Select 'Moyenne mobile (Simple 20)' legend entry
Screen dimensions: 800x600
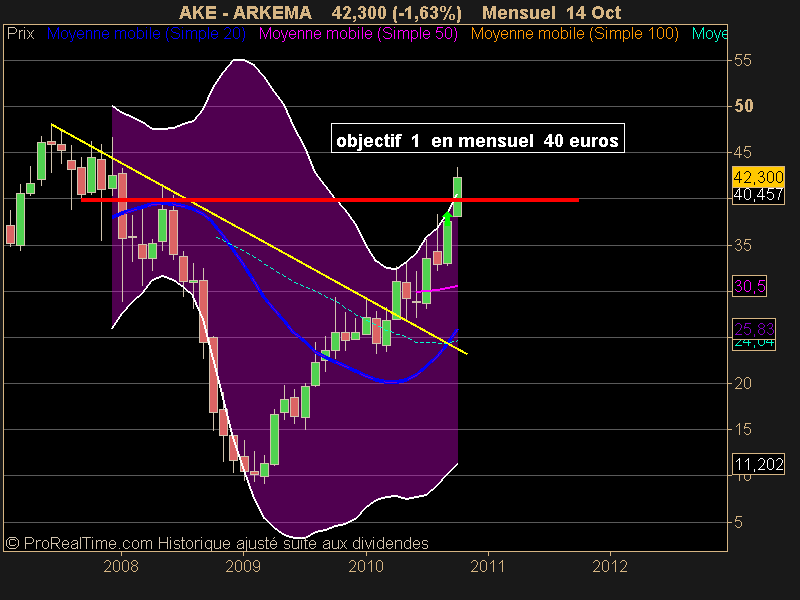[x=146, y=34]
